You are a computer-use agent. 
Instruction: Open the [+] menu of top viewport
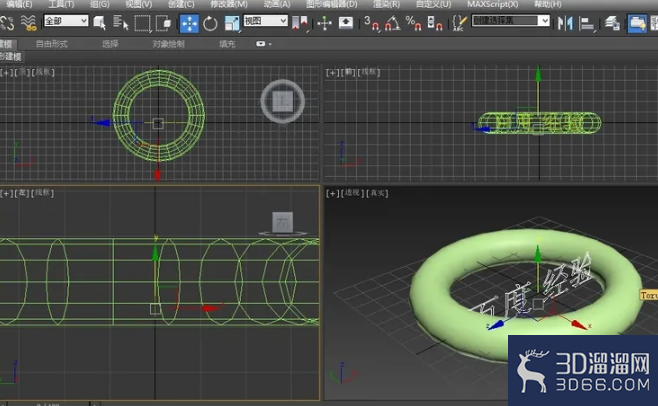pos(6,72)
